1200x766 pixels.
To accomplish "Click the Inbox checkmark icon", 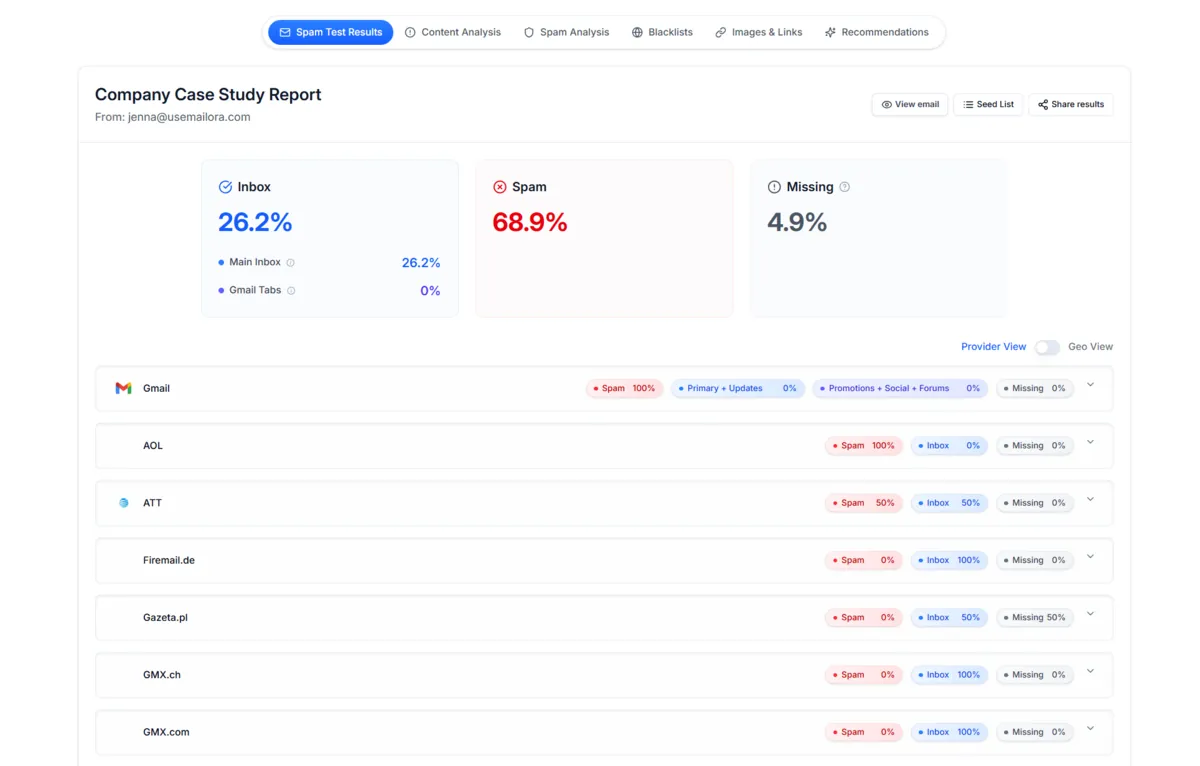I will [225, 187].
